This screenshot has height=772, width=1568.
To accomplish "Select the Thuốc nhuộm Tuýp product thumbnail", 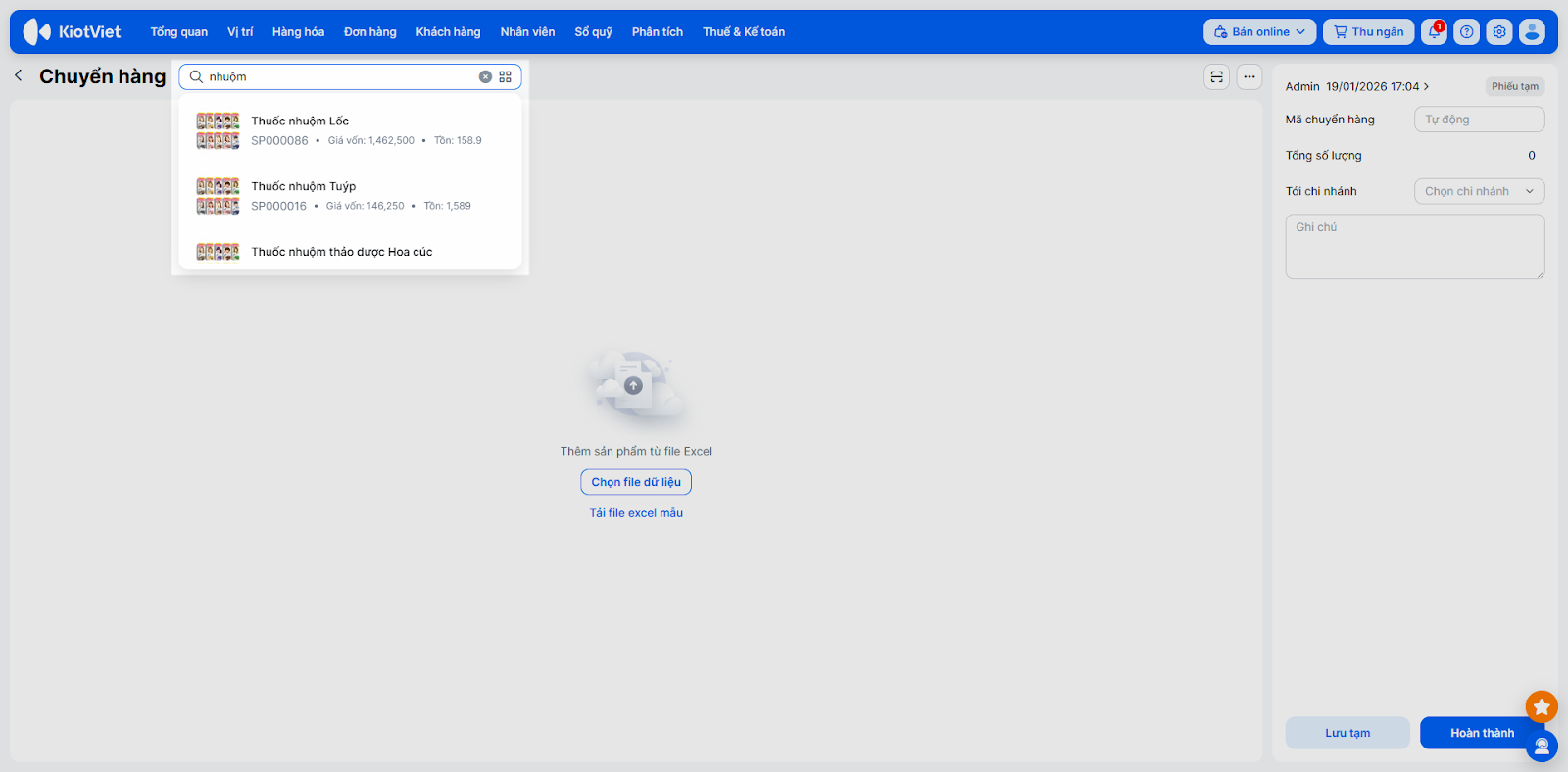I will click(x=218, y=196).
